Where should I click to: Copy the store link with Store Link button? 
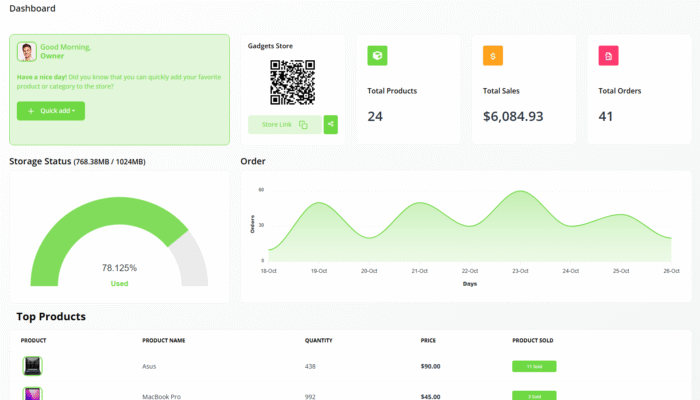pyautogui.click(x=284, y=125)
